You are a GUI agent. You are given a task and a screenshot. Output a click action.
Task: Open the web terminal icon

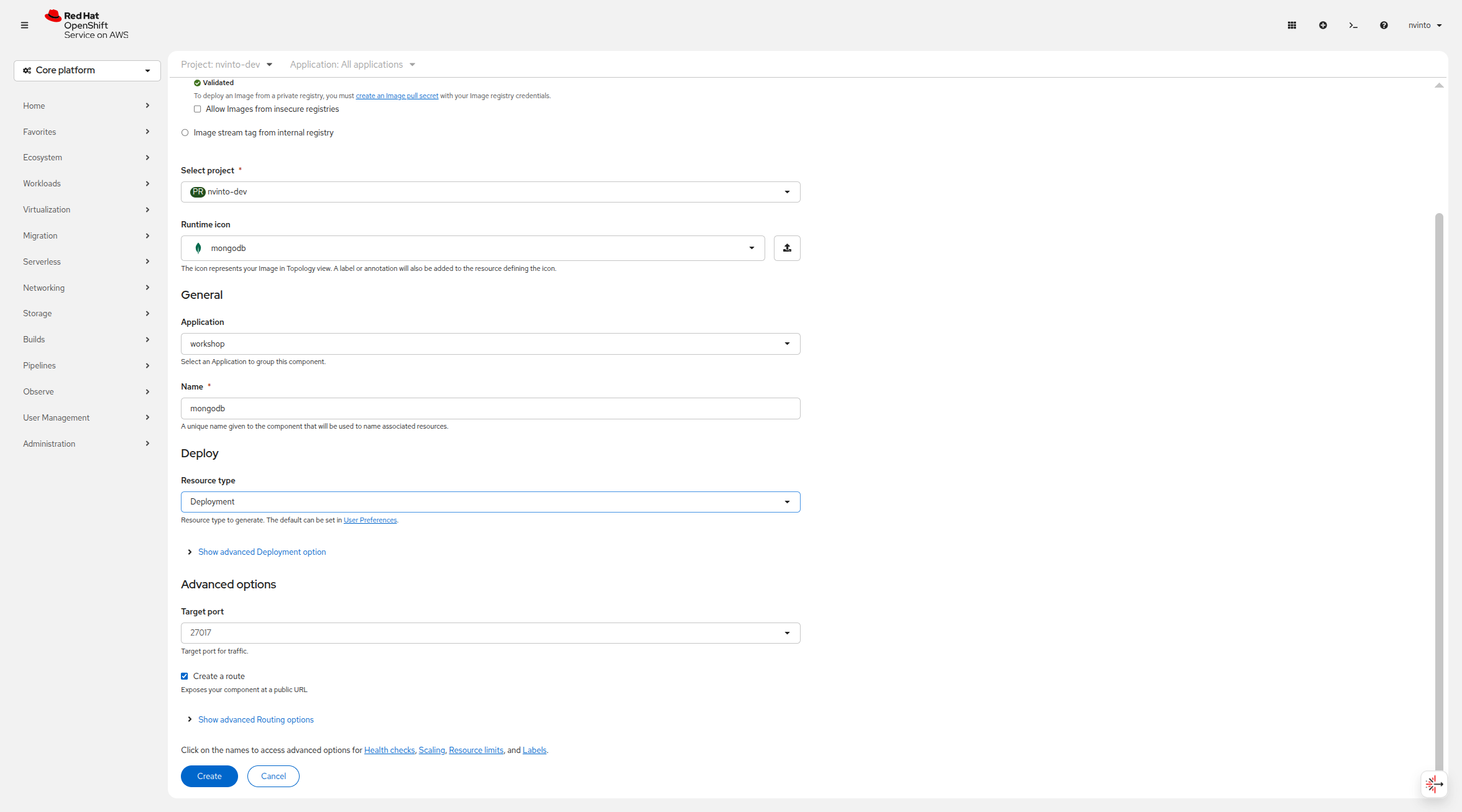tap(1353, 25)
